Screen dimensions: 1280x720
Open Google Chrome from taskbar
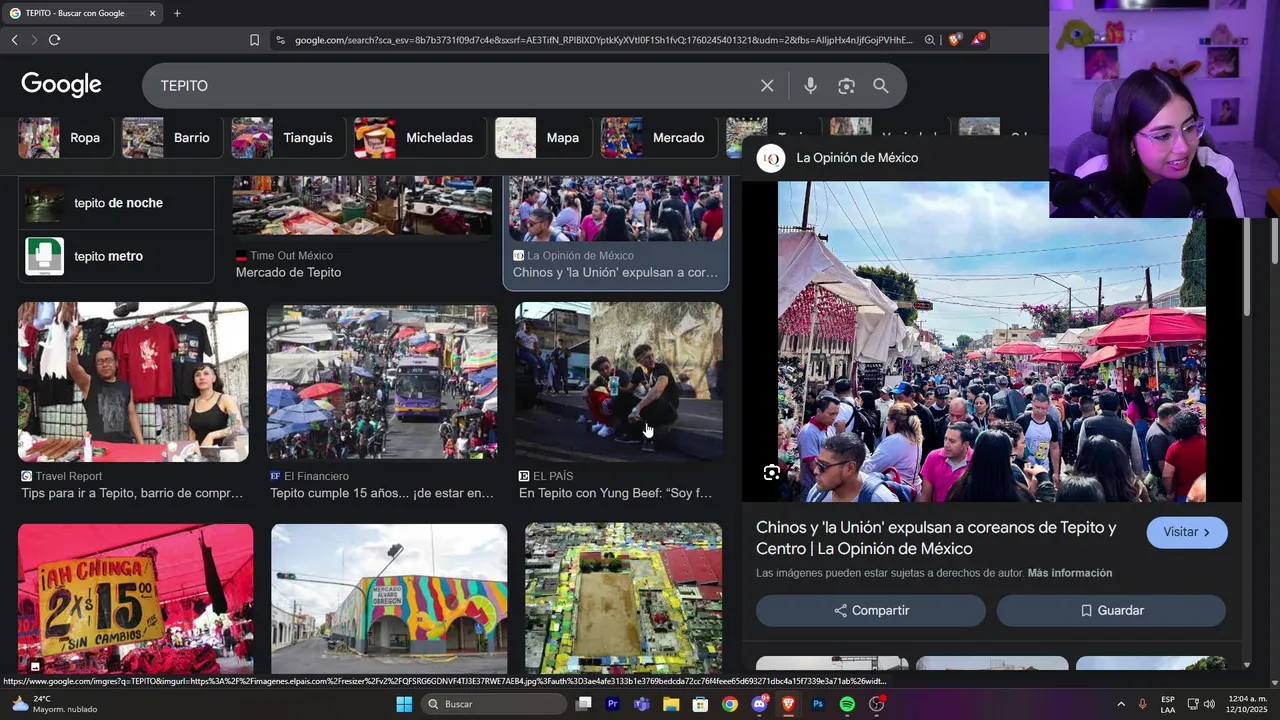[730, 704]
